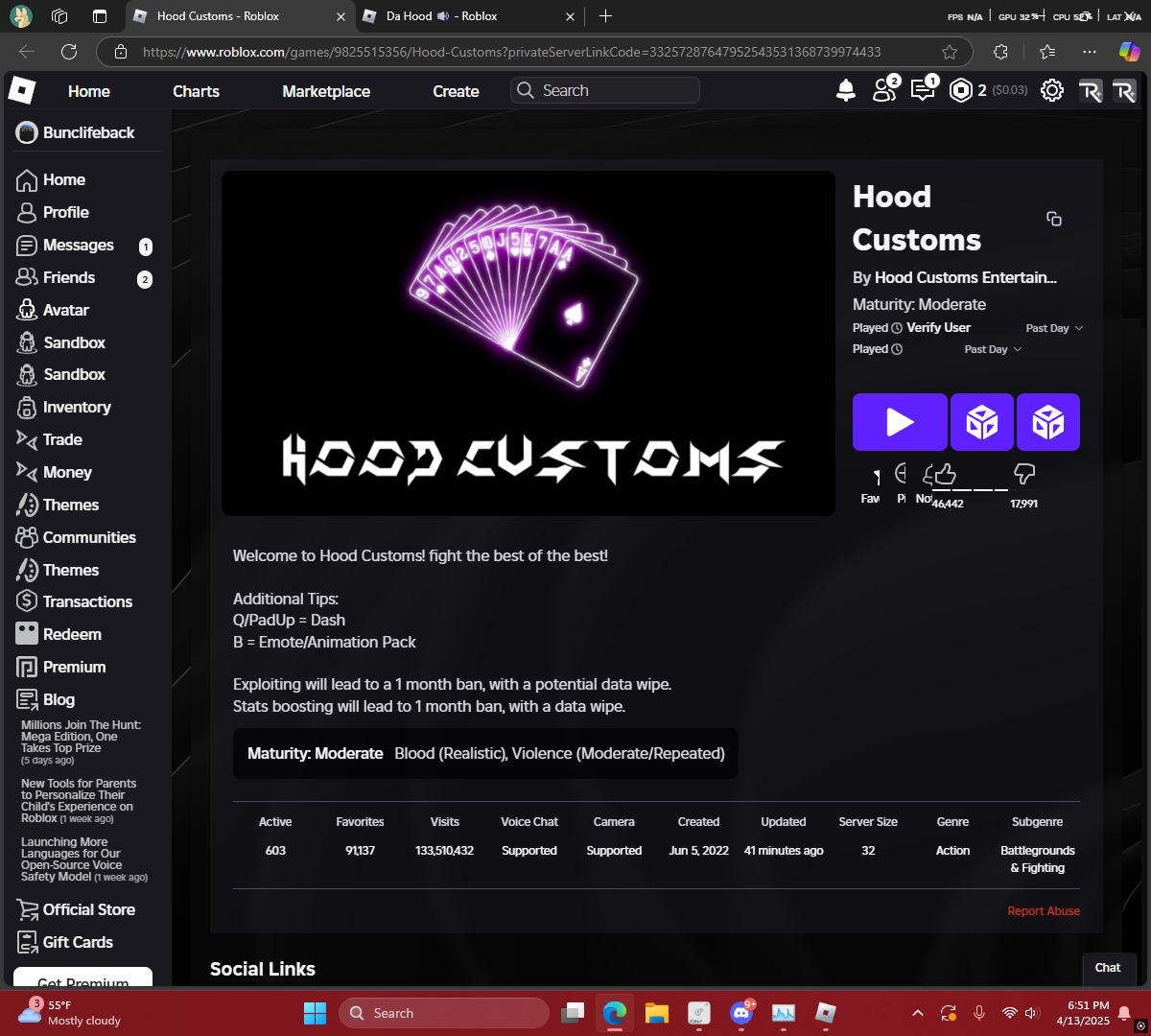
Task: Open the Hood Customs Entertainment creator link
Action: point(966,277)
